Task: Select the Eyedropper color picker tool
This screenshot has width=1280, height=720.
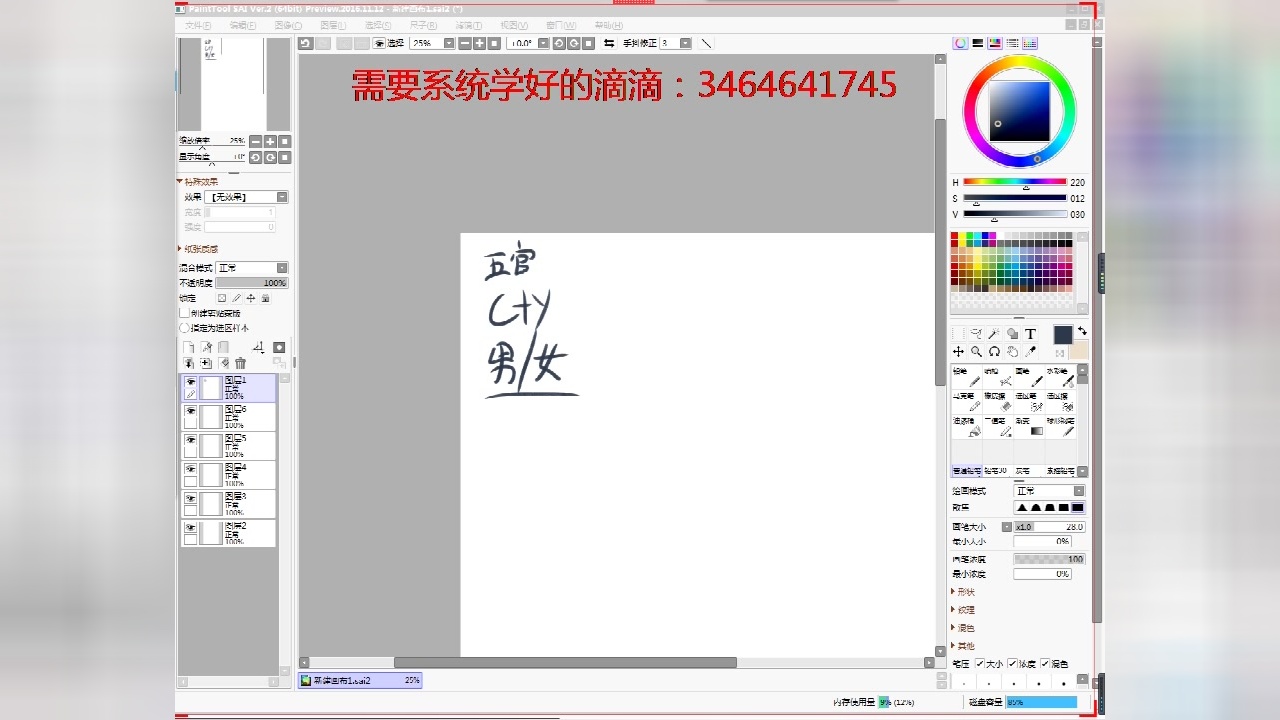Action: pos(1030,352)
